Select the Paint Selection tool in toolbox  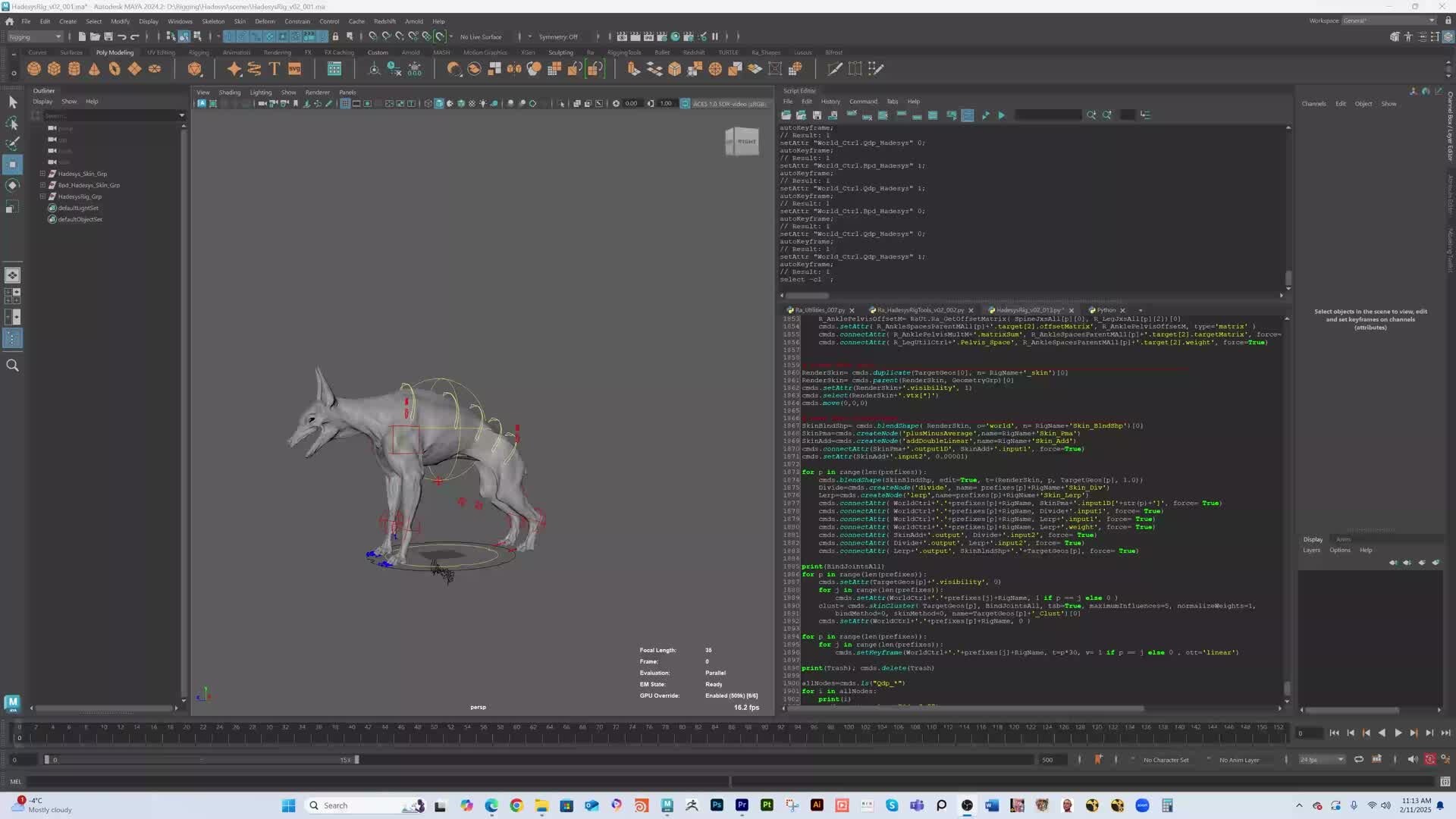coord(12,143)
